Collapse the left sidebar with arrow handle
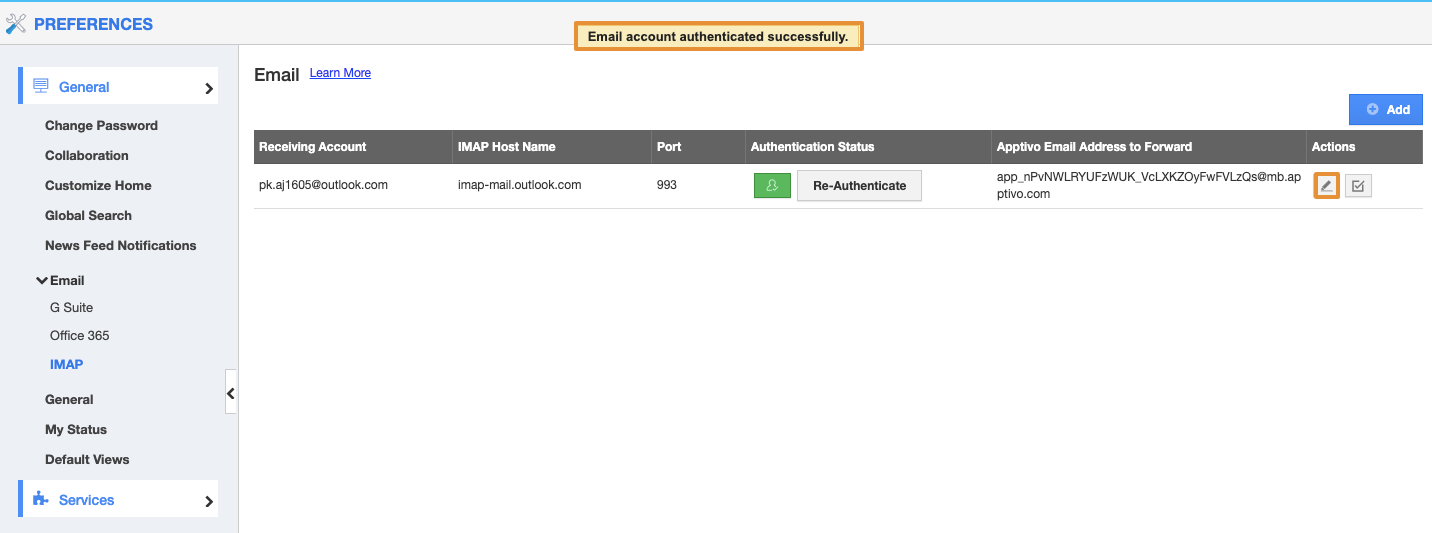The height and width of the screenshot is (533, 1432). tap(231, 393)
